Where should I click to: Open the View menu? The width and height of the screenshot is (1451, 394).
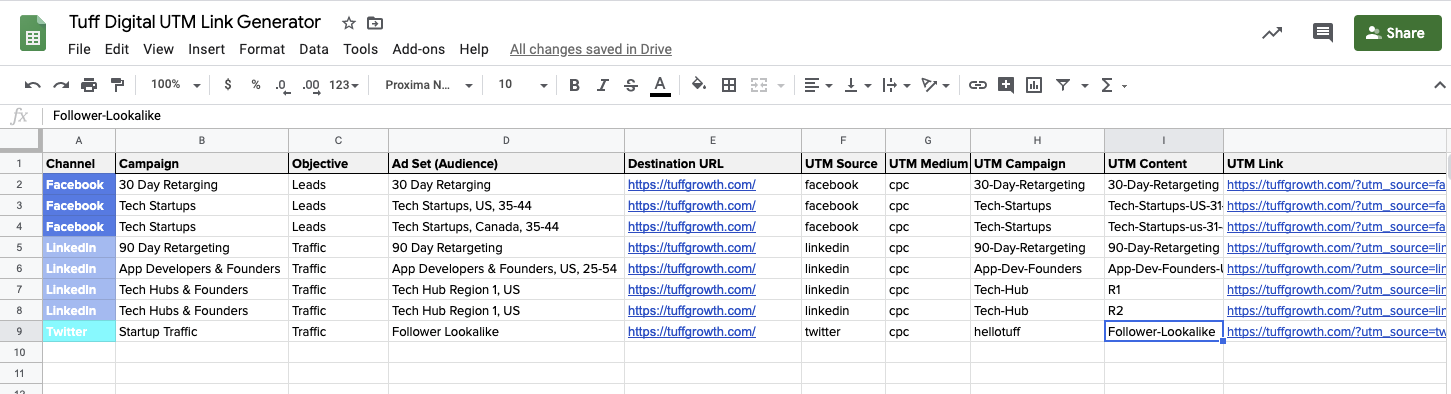pos(158,49)
